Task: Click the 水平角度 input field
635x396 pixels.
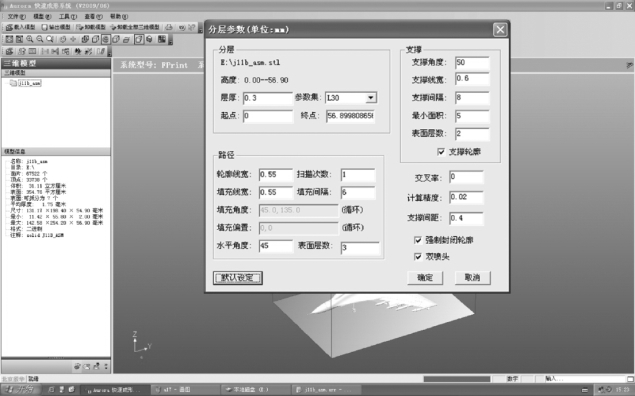Action: point(275,246)
